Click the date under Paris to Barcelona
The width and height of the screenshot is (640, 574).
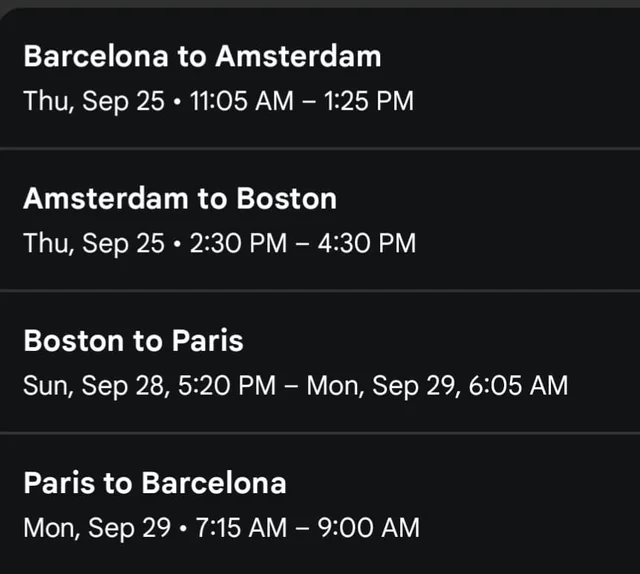96,527
